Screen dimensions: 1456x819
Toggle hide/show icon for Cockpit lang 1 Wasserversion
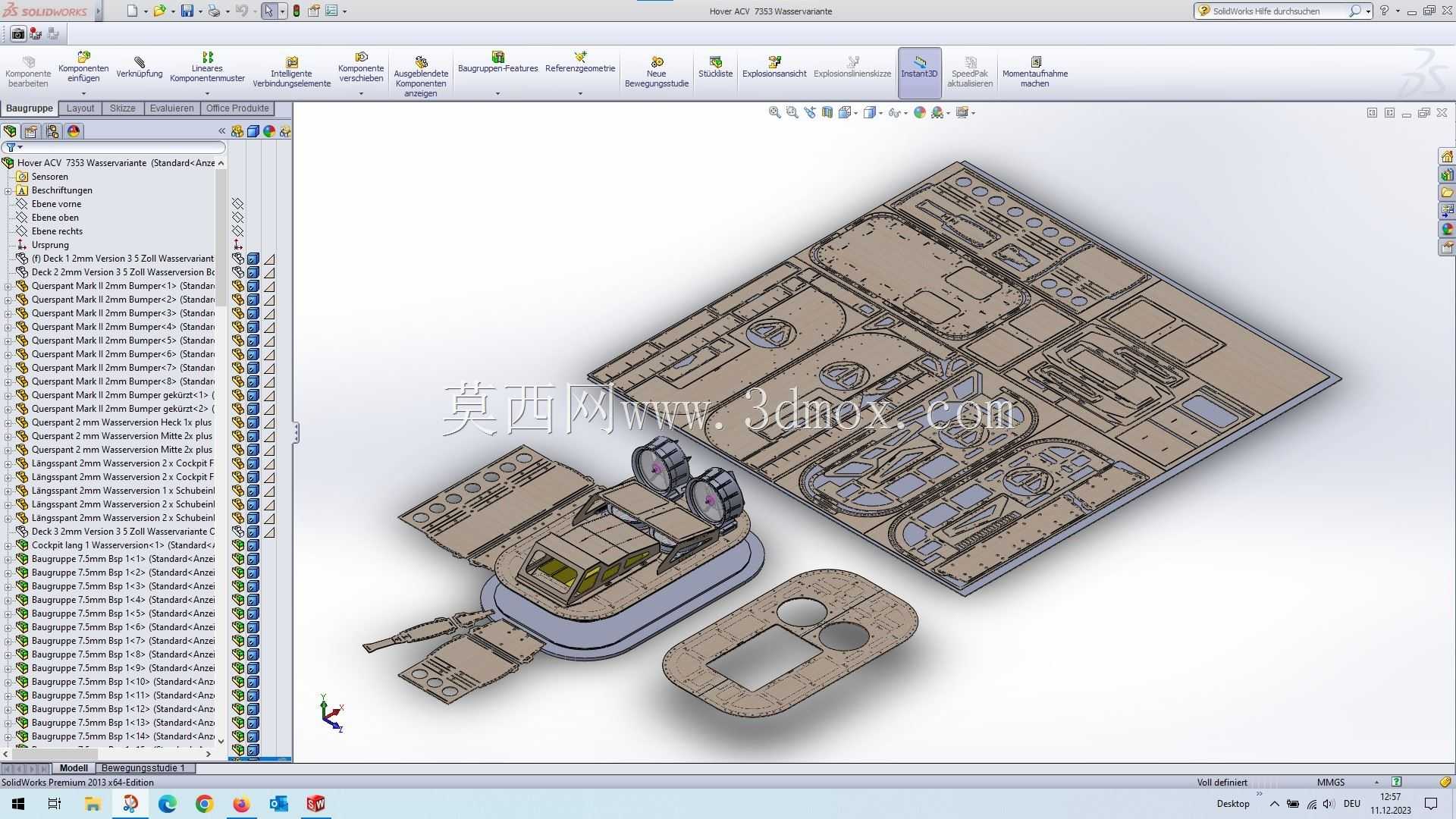[237, 545]
